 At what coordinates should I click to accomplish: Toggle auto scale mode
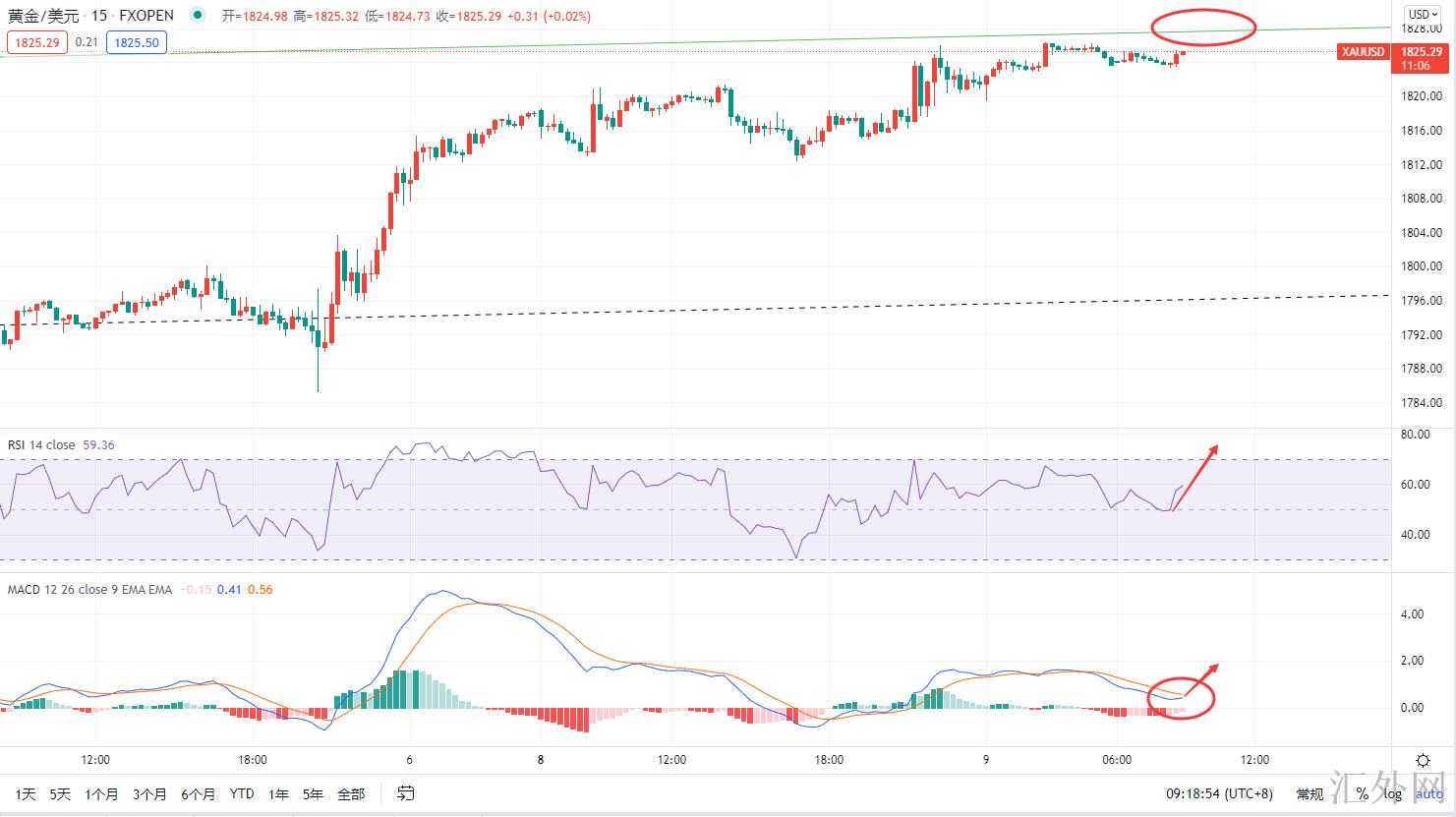pos(1429,793)
